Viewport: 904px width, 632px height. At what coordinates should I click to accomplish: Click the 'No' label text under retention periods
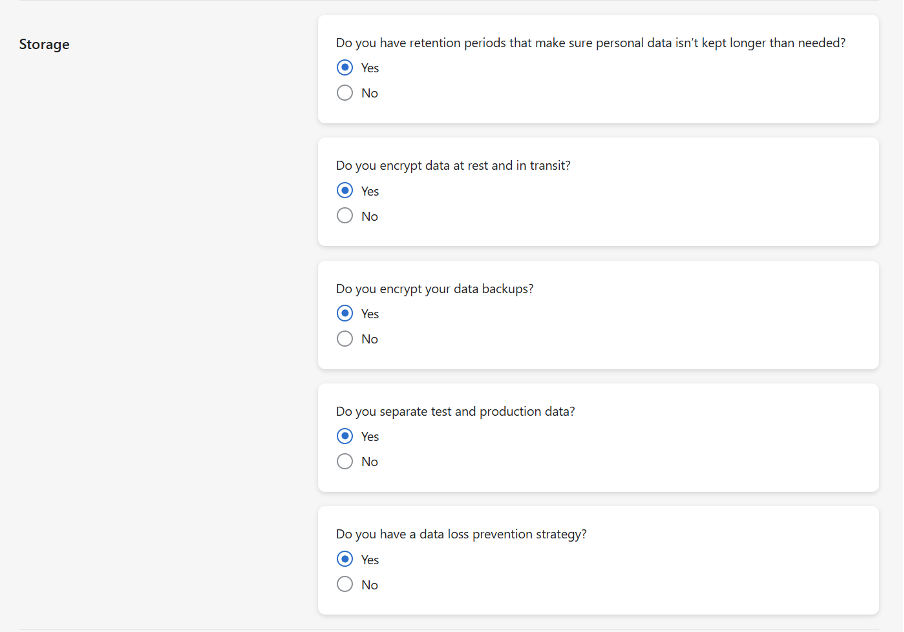(x=370, y=93)
